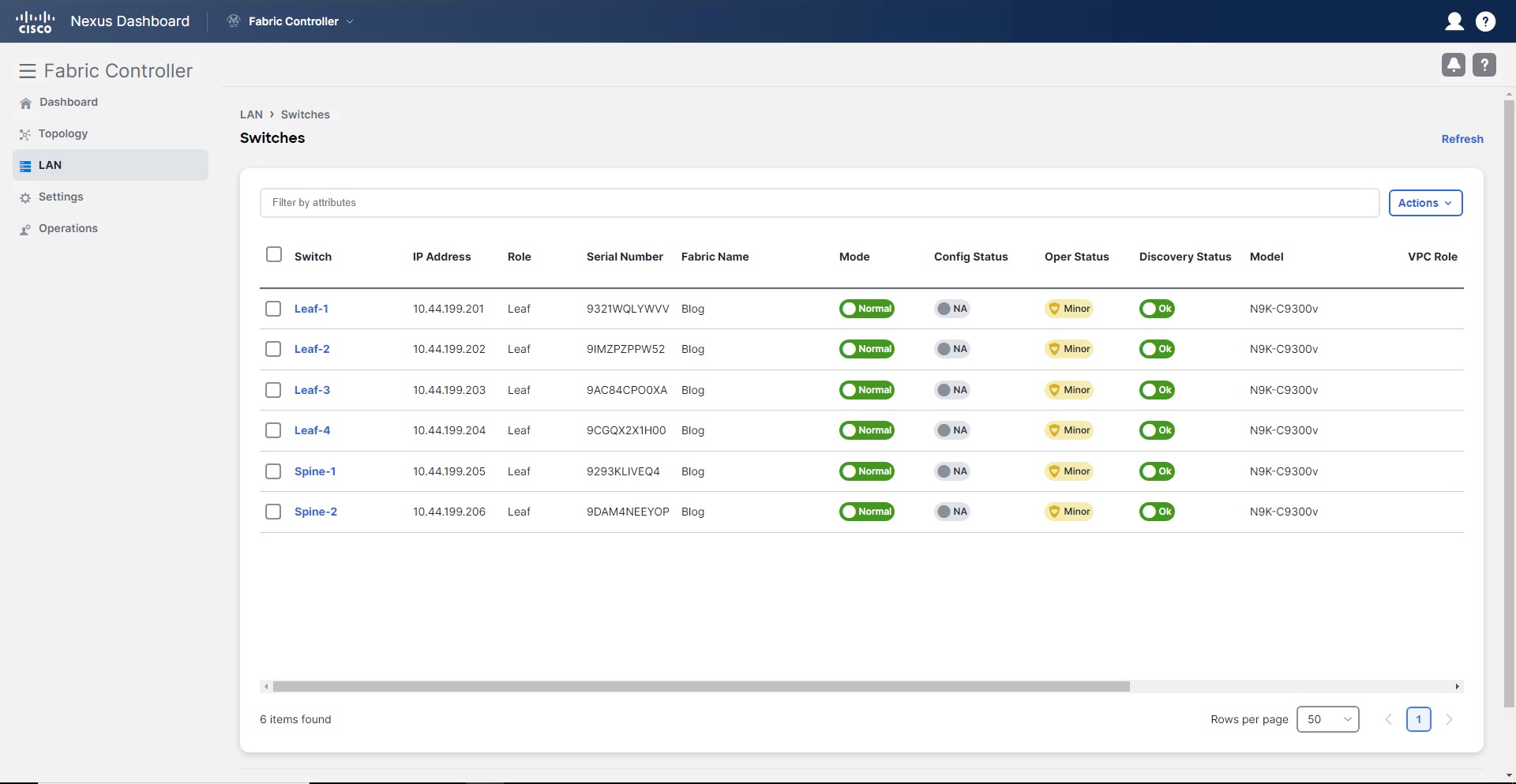Click the horizontal scrollbar right arrow
This screenshot has width=1516, height=784.
[1457, 686]
